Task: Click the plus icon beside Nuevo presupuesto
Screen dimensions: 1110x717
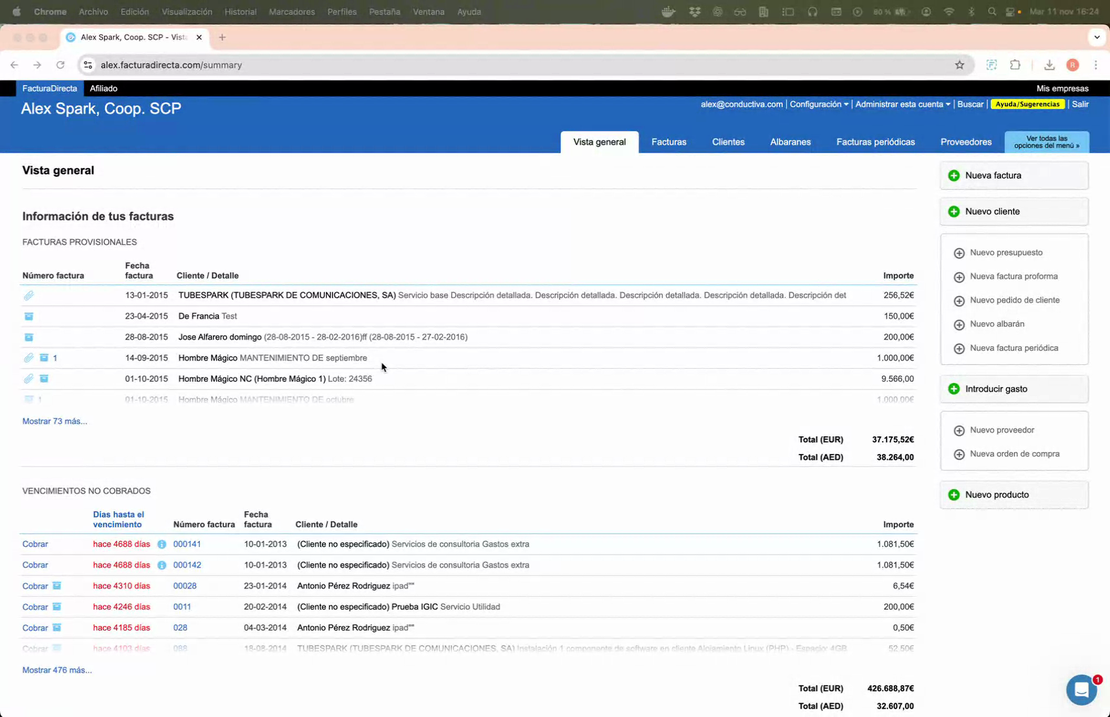Action: coord(959,253)
